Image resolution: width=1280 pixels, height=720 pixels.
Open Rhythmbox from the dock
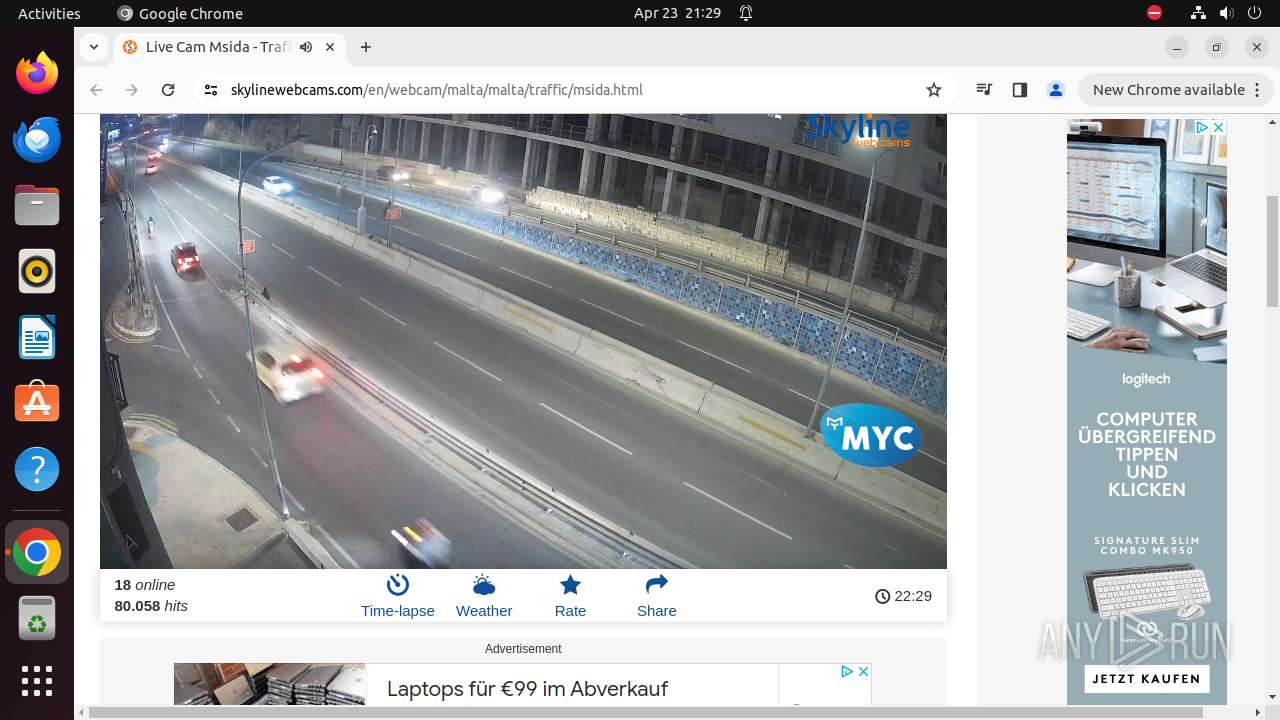(x=37, y=271)
